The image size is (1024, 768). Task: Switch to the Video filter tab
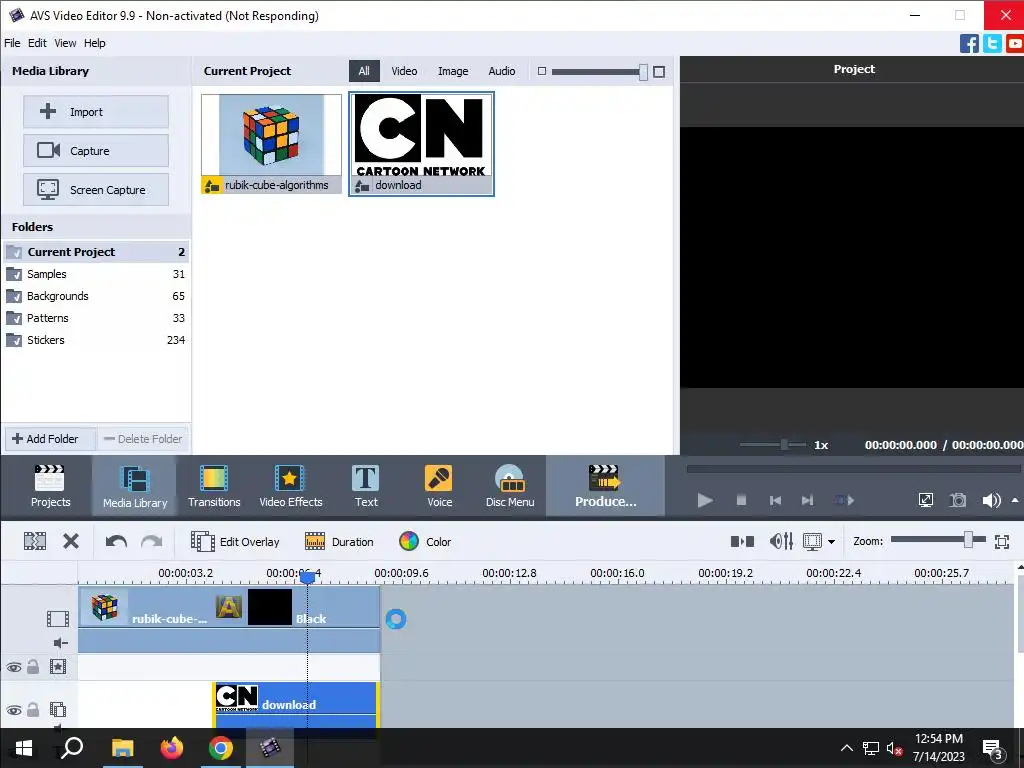coord(404,71)
